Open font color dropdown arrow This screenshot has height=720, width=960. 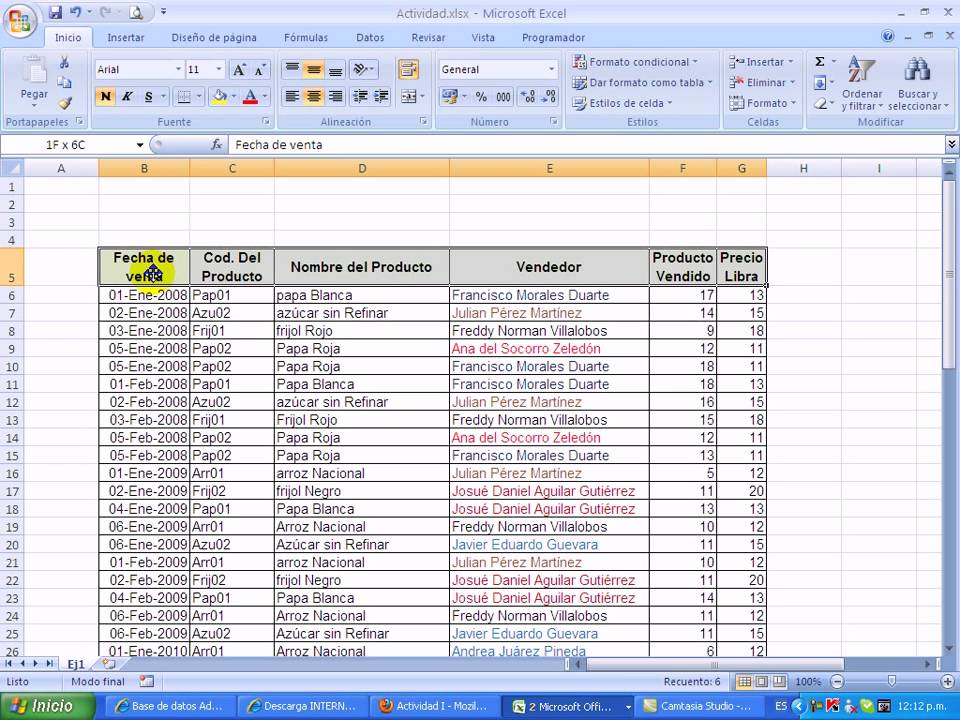click(264, 96)
